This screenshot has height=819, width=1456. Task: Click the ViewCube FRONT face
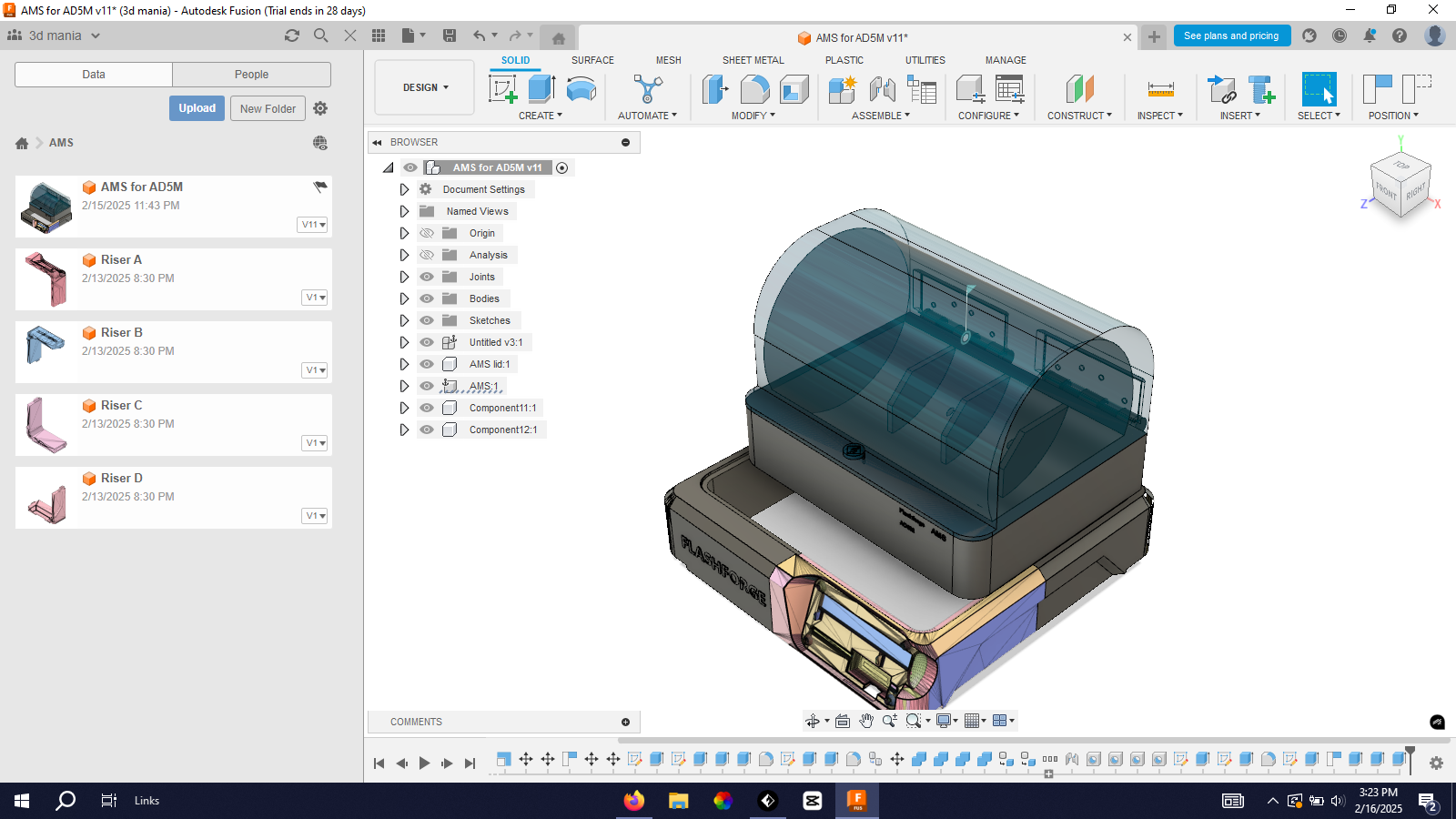pyautogui.click(x=1386, y=191)
